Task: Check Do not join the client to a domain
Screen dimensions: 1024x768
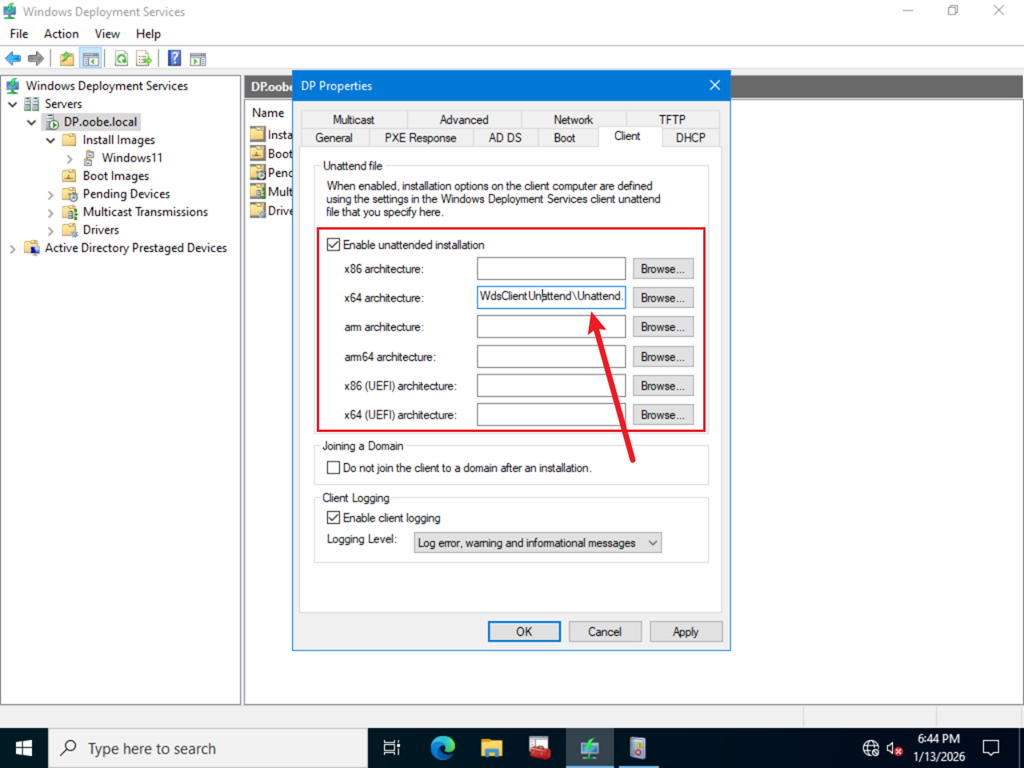Action: point(333,468)
